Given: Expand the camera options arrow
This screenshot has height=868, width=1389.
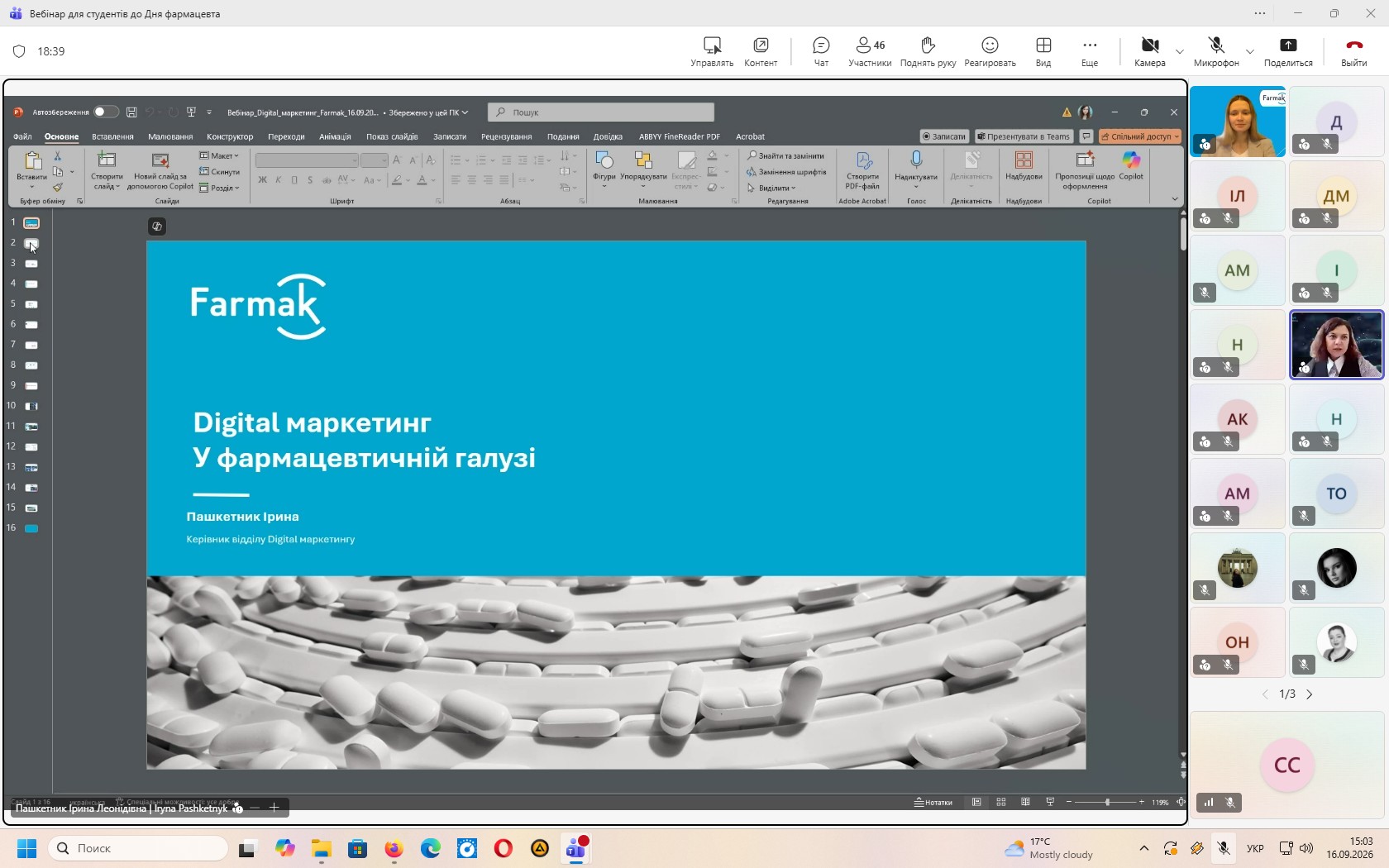Looking at the screenshot, I should 1180,51.
